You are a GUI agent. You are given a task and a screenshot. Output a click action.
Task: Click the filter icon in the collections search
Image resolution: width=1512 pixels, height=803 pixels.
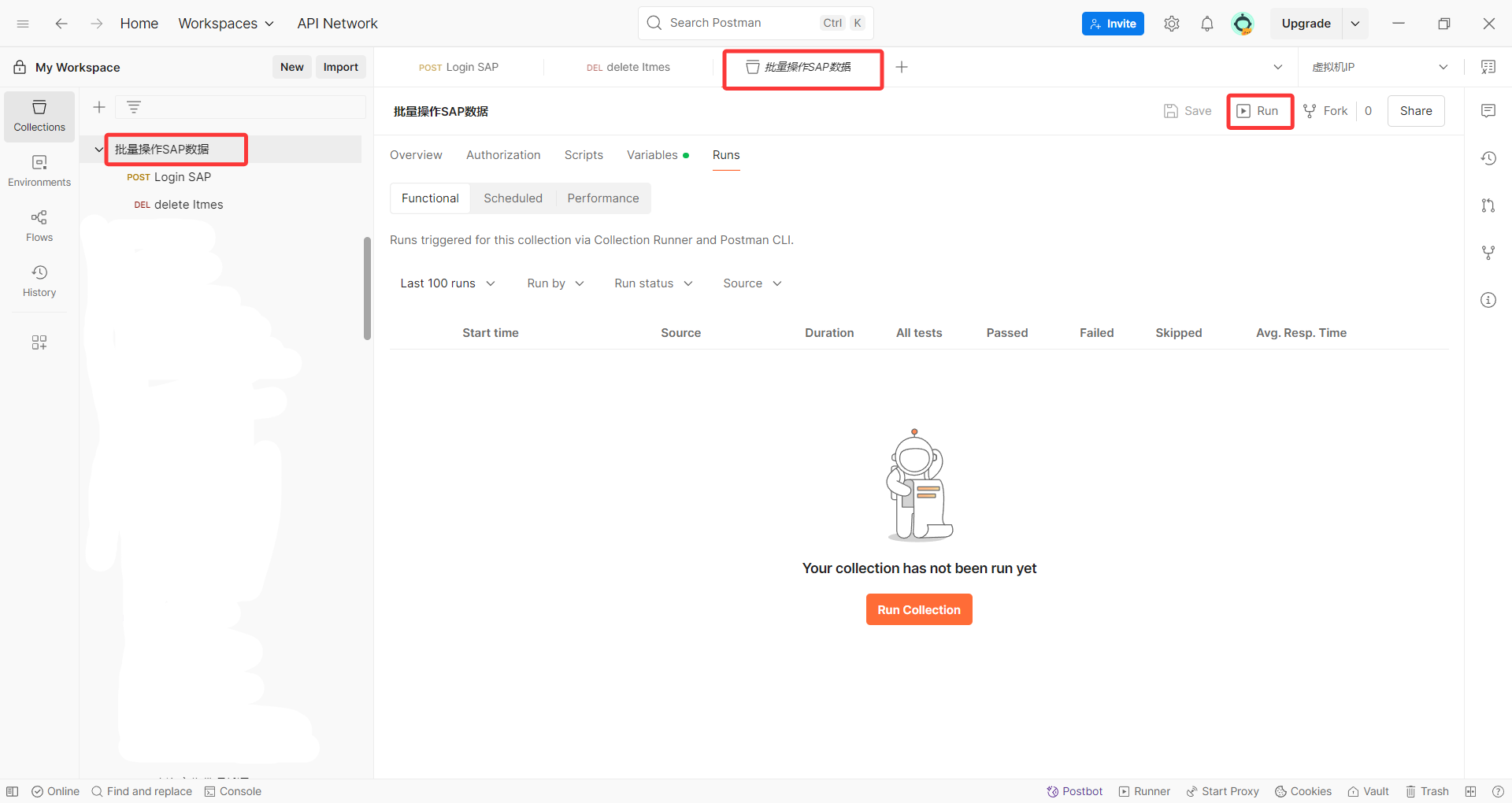tap(134, 107)
